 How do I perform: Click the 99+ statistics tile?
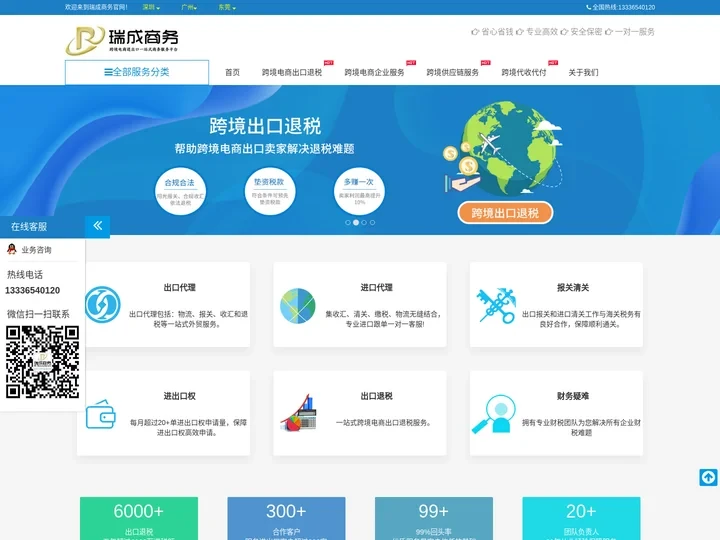coord(433,518)
